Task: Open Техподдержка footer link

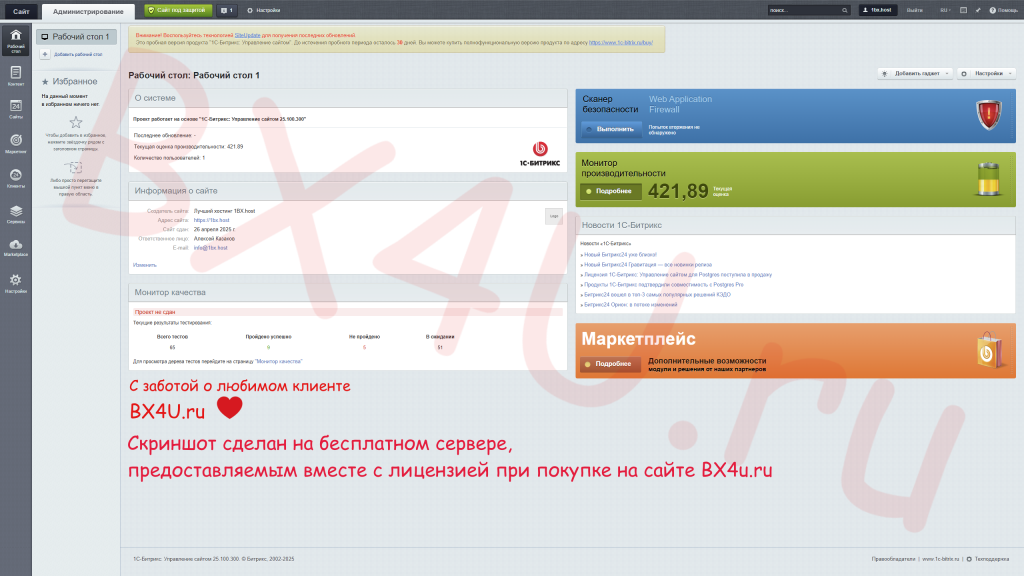Action: pyautogui.click(x=991, y=559)
